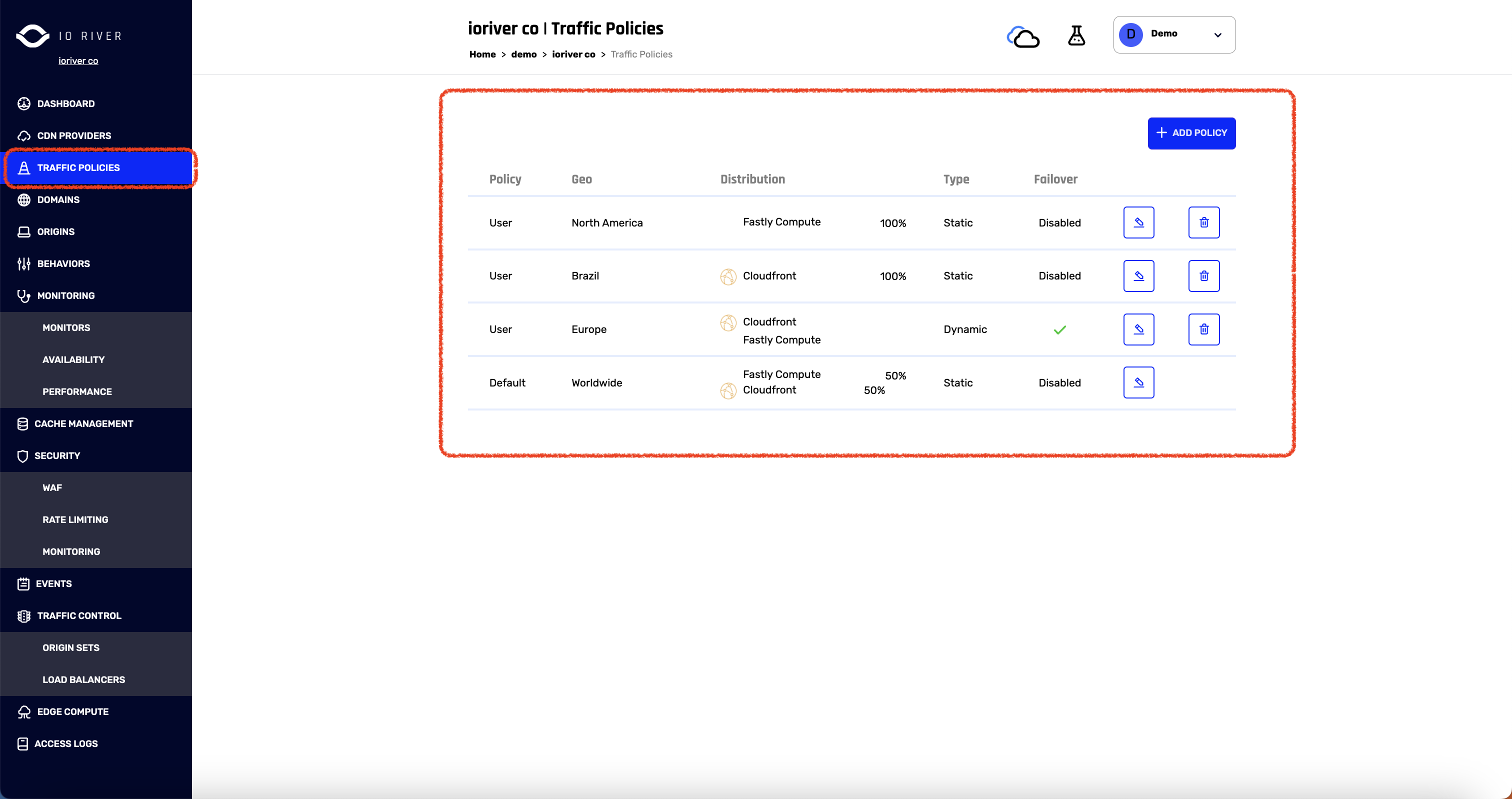Open Monitoring under Security
This screenshot has width=1512, height=799.
[x=71, y=552]
